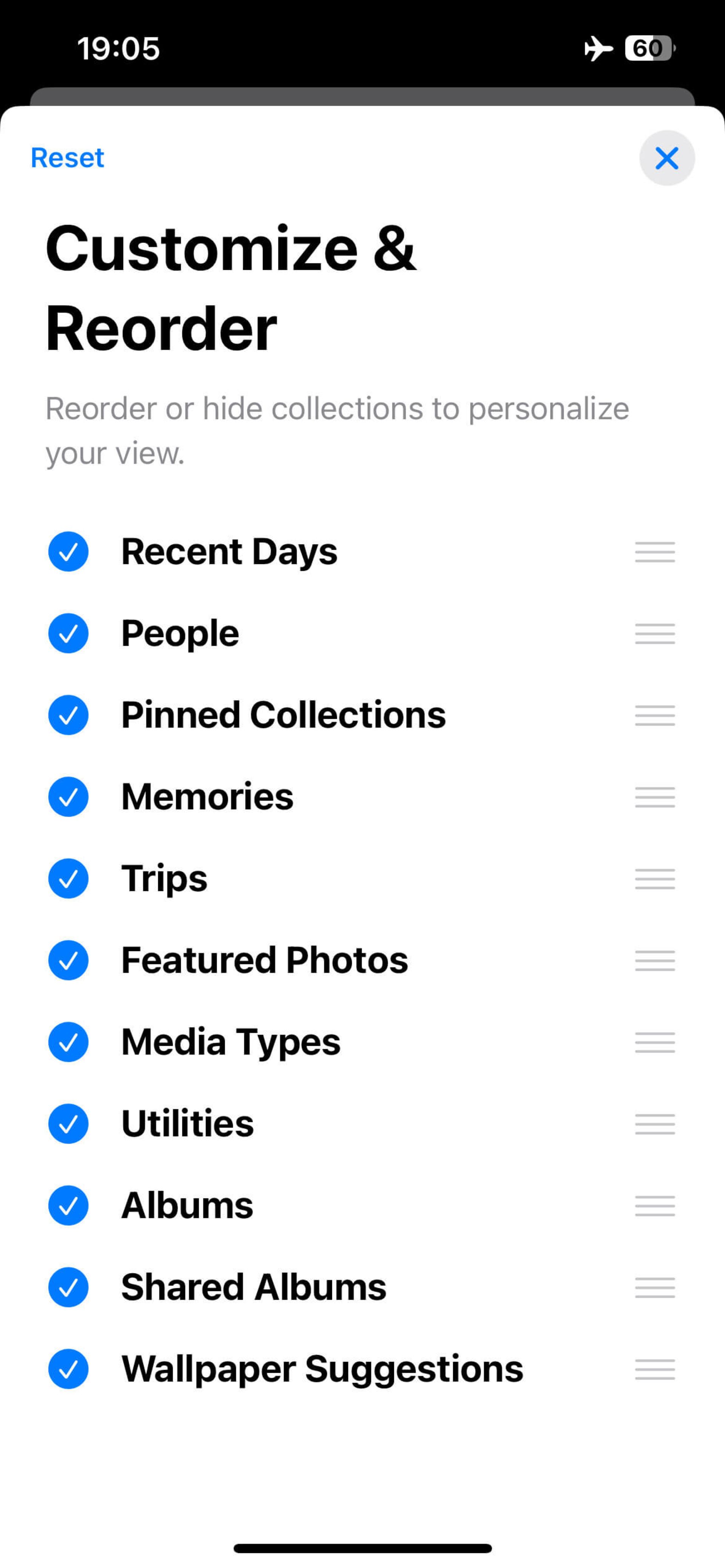Screen dimensions: 725x1568
Task: Uncheck the Recent Days collection
Action: (x=68, y=552)
